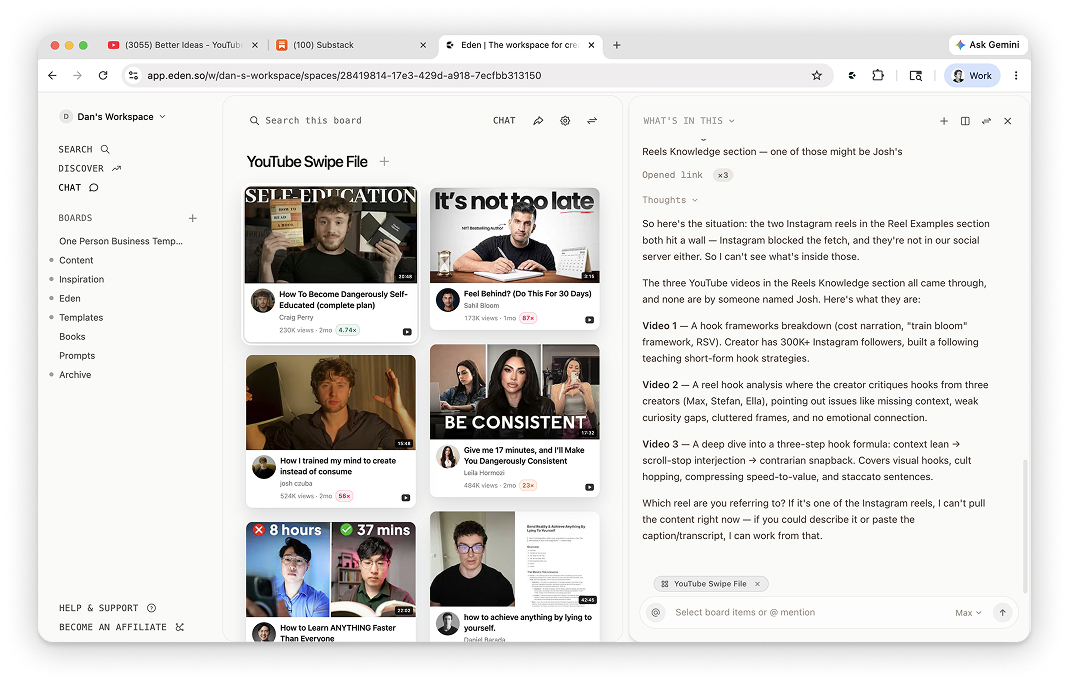Screen dimensions: 1069x684
Task: Toggle split panel layout icon in chat
Action: [965, 121]
